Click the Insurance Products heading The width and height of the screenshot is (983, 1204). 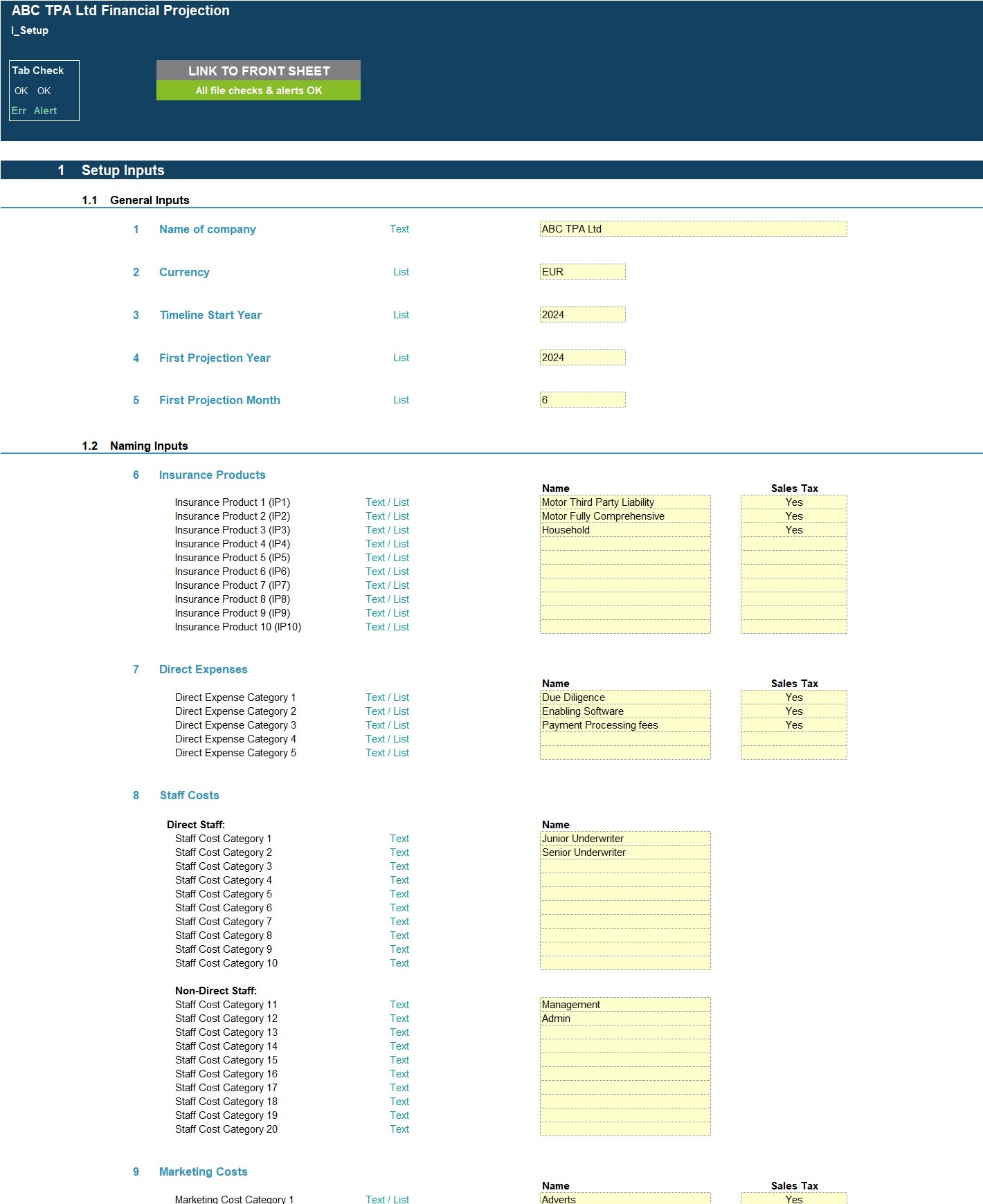[x=212, y=475]
